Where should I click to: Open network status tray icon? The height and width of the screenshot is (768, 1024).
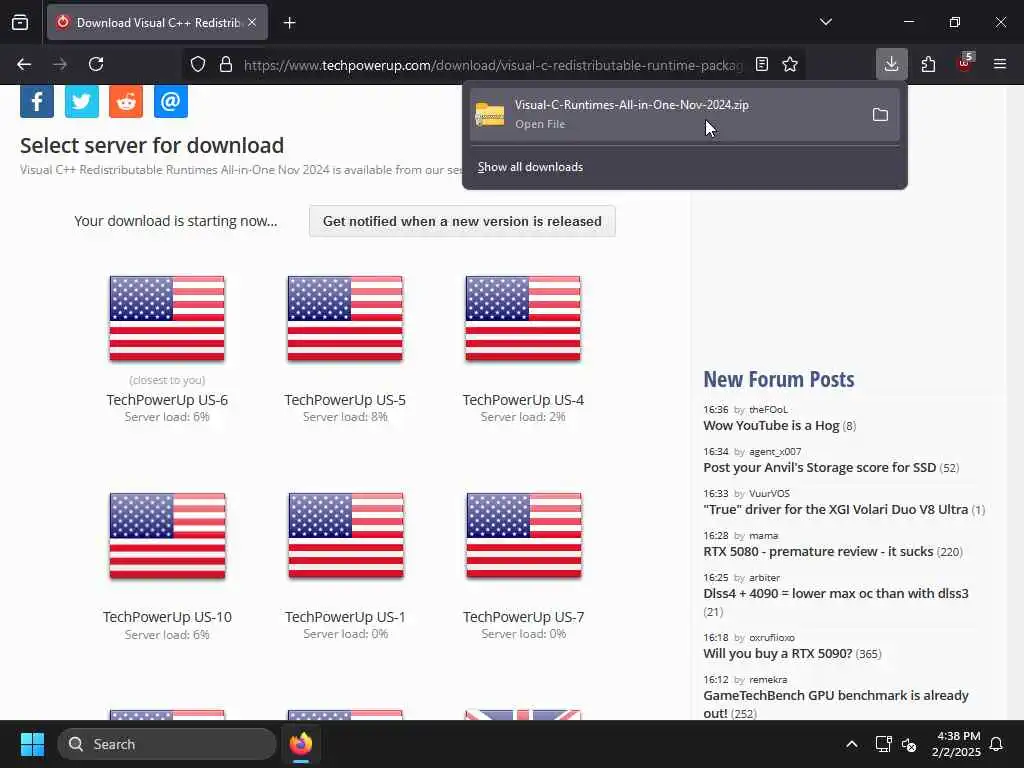click(x=883, y=744)
